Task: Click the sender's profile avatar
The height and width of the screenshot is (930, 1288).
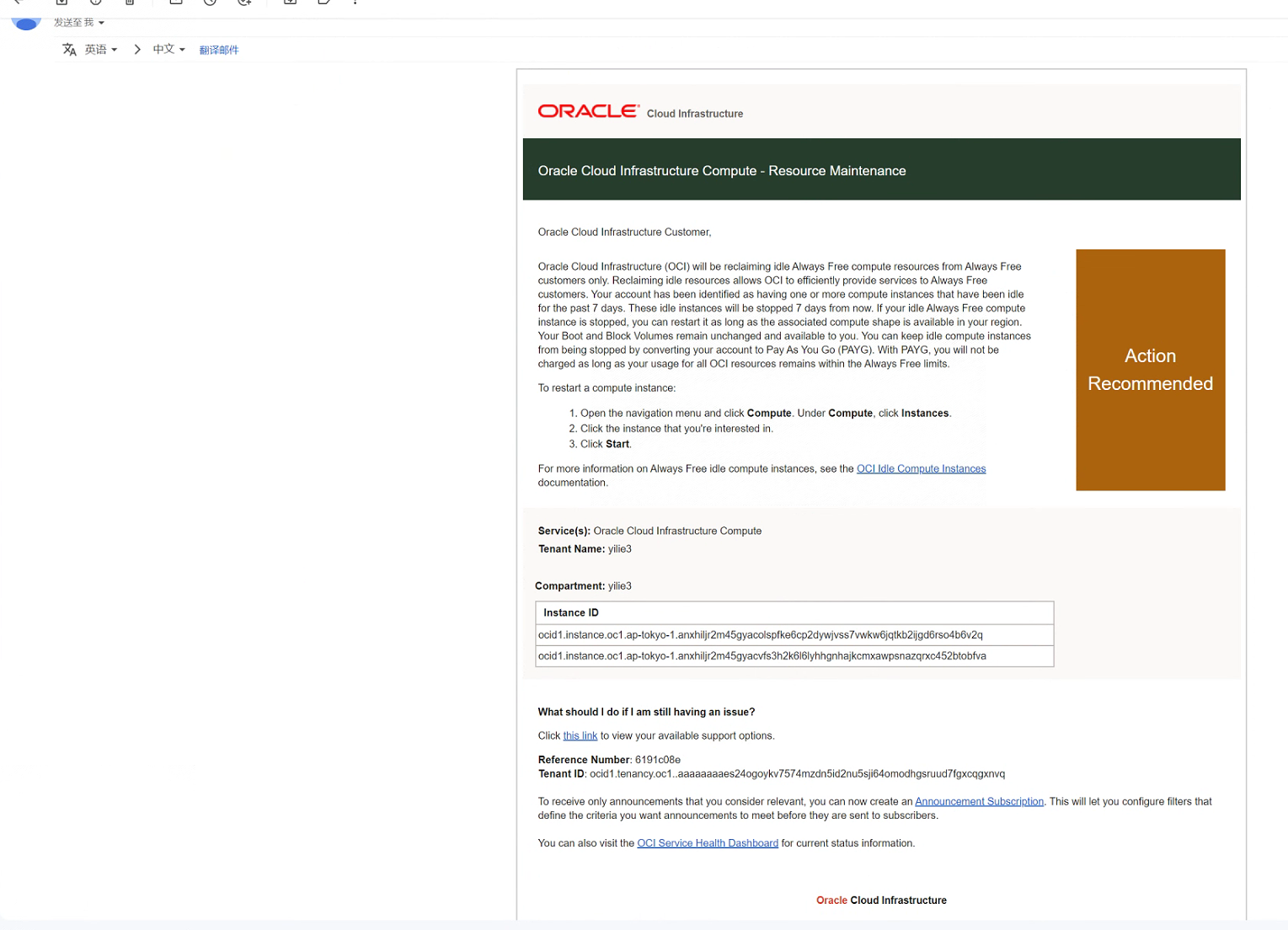Action: point(26,23)
